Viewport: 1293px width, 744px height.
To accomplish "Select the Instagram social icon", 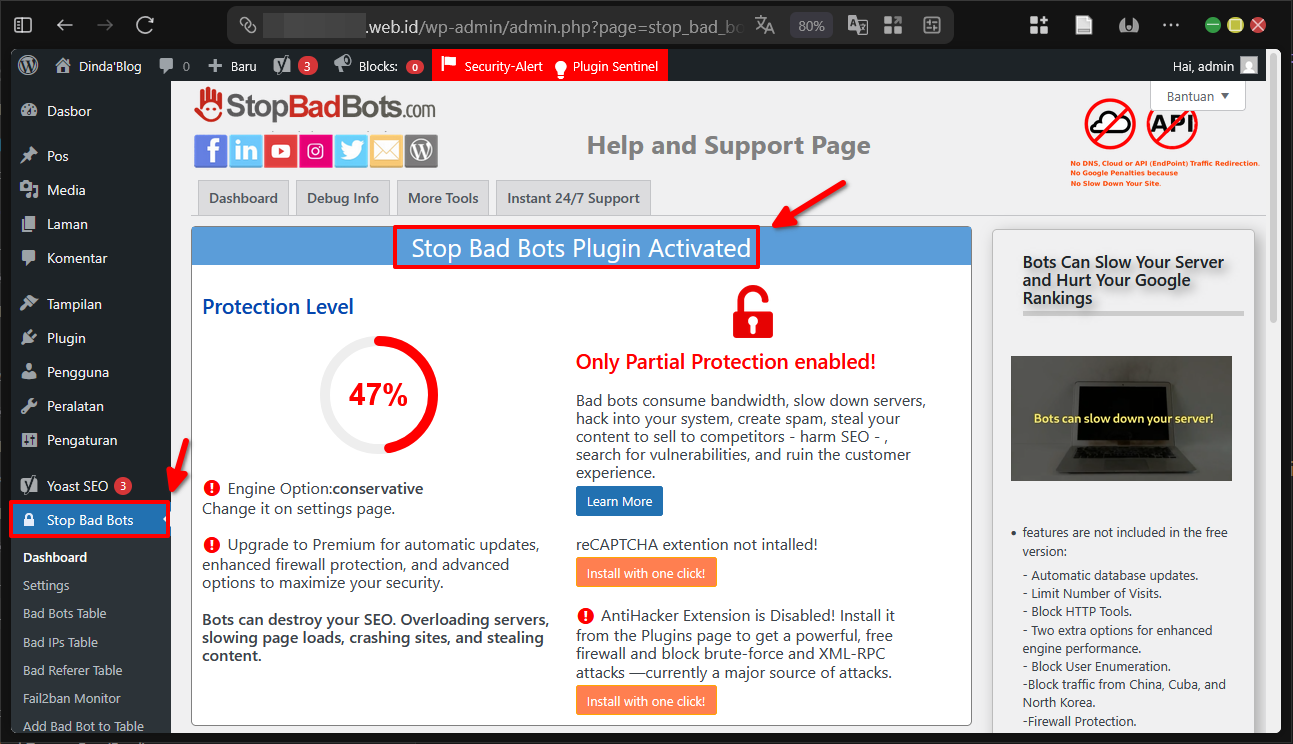I will coord(315,151).
